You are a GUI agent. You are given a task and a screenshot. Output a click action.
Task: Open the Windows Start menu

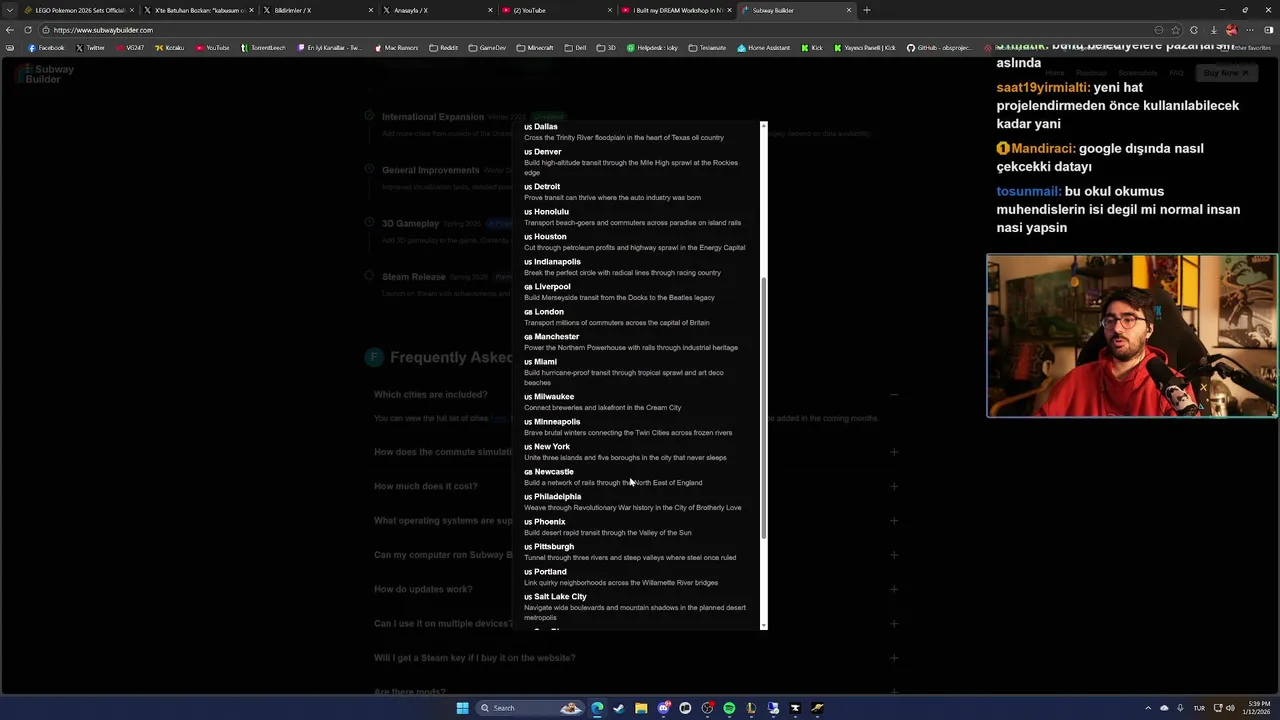462,708
